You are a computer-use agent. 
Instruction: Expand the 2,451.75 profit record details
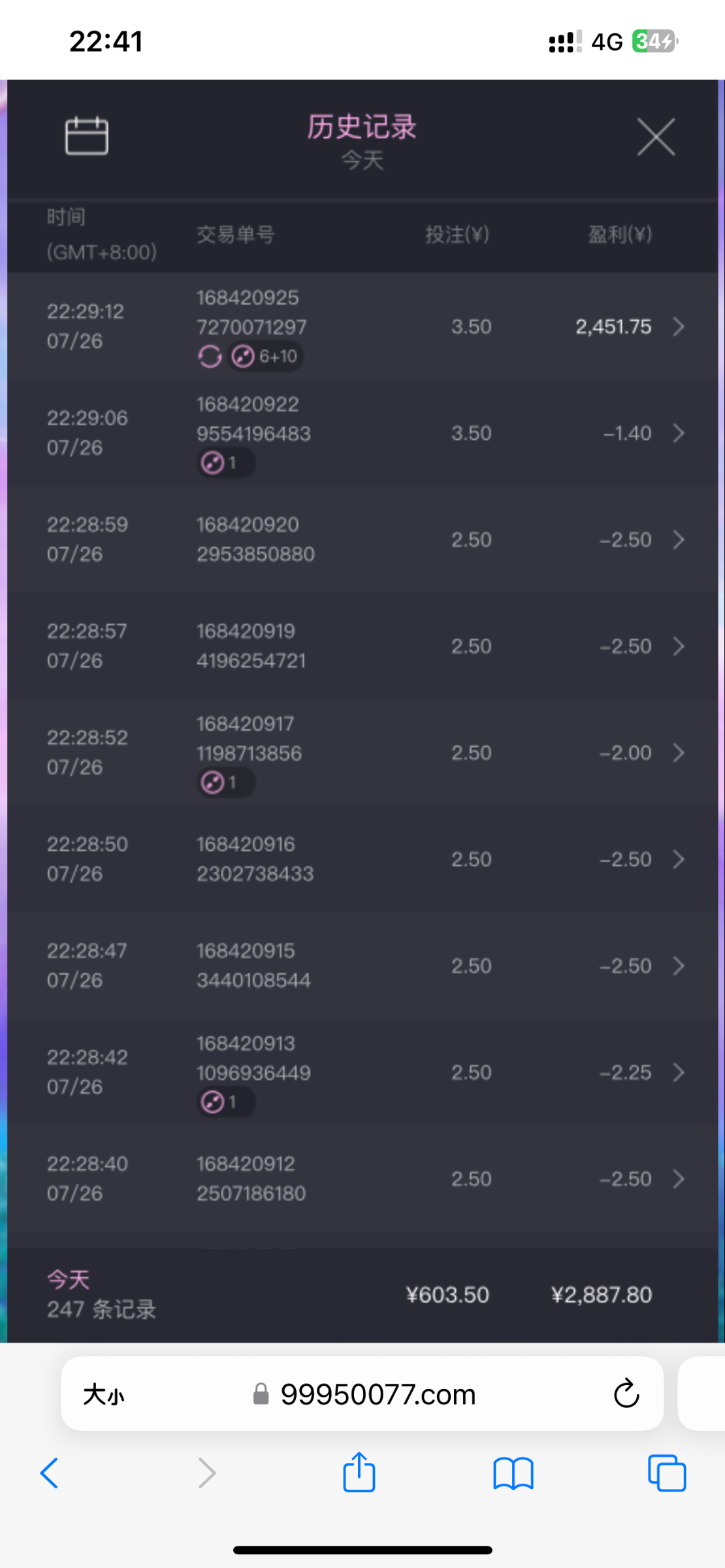click(x=679, y=327)
